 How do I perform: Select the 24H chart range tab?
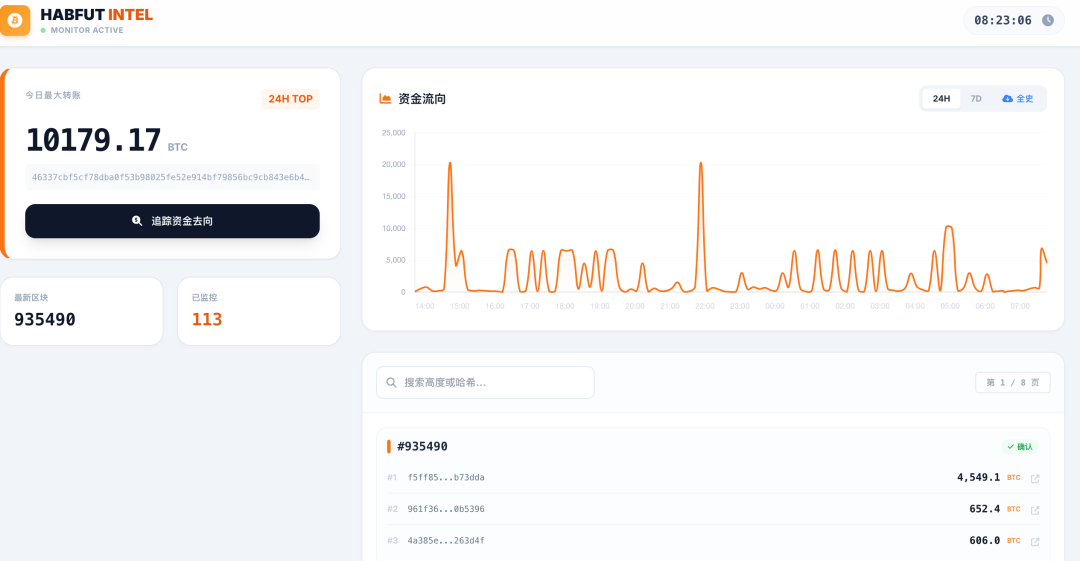tap(941, 99)
